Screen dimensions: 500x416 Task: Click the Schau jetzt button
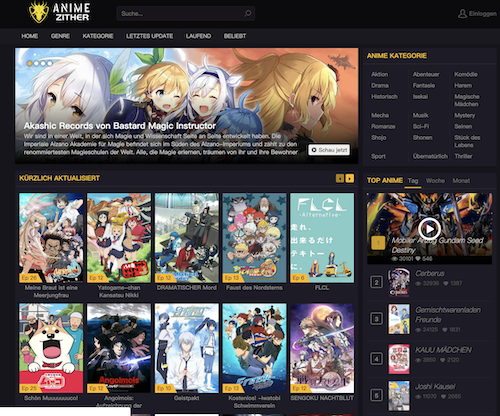[x=329, y=150]
